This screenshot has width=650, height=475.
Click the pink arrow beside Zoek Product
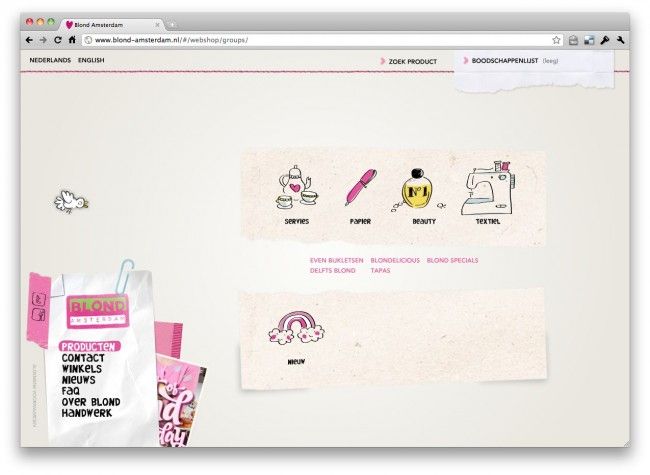click(x=383, y=61)
